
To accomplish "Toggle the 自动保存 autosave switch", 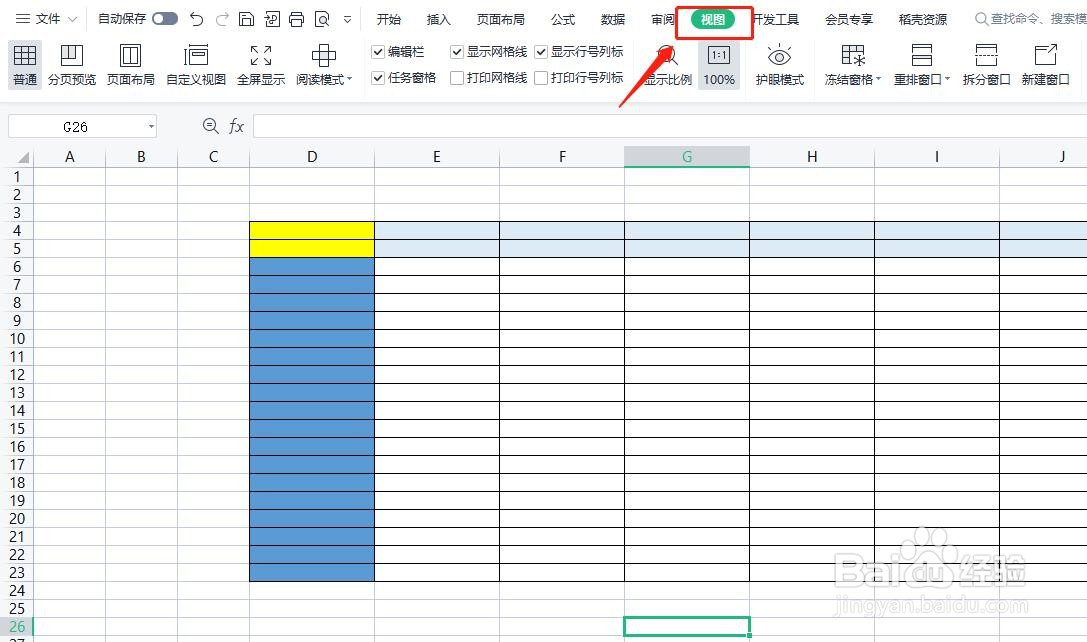I will point(165,19).
